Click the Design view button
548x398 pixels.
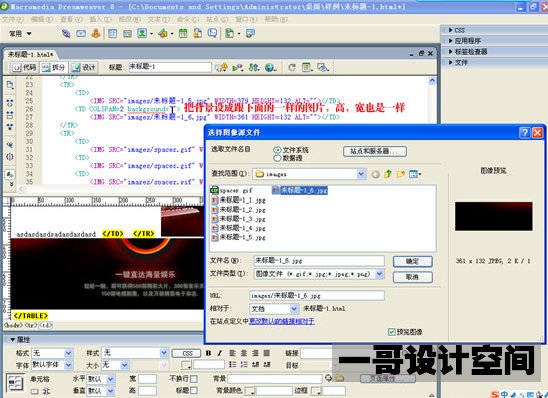point(83,67)
